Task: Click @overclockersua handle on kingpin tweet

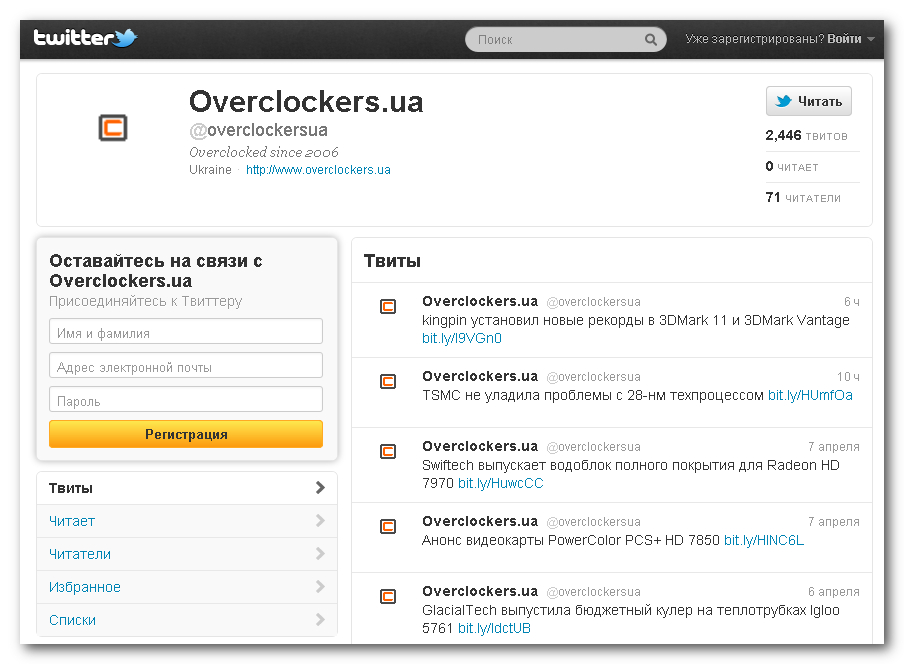Action: click(x=593, y=302)
